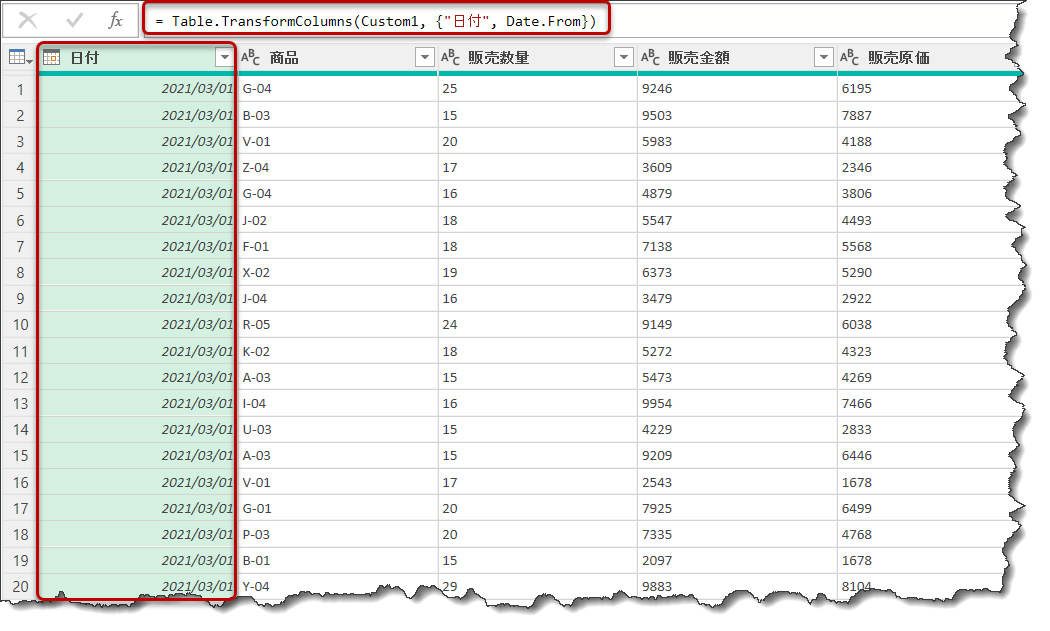Select product cell U-03
Viewport: 1050px width, 631px height.
pos(337,430)
